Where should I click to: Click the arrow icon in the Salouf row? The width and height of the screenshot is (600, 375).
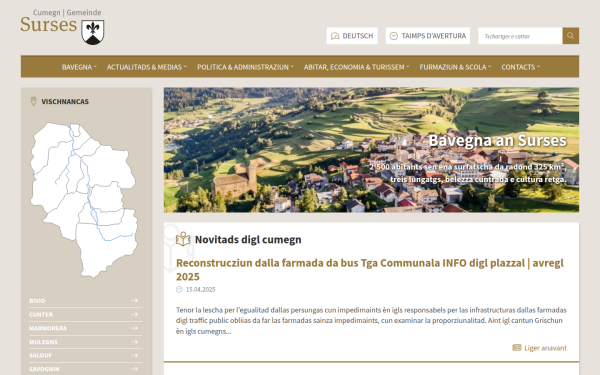[134, 355]
